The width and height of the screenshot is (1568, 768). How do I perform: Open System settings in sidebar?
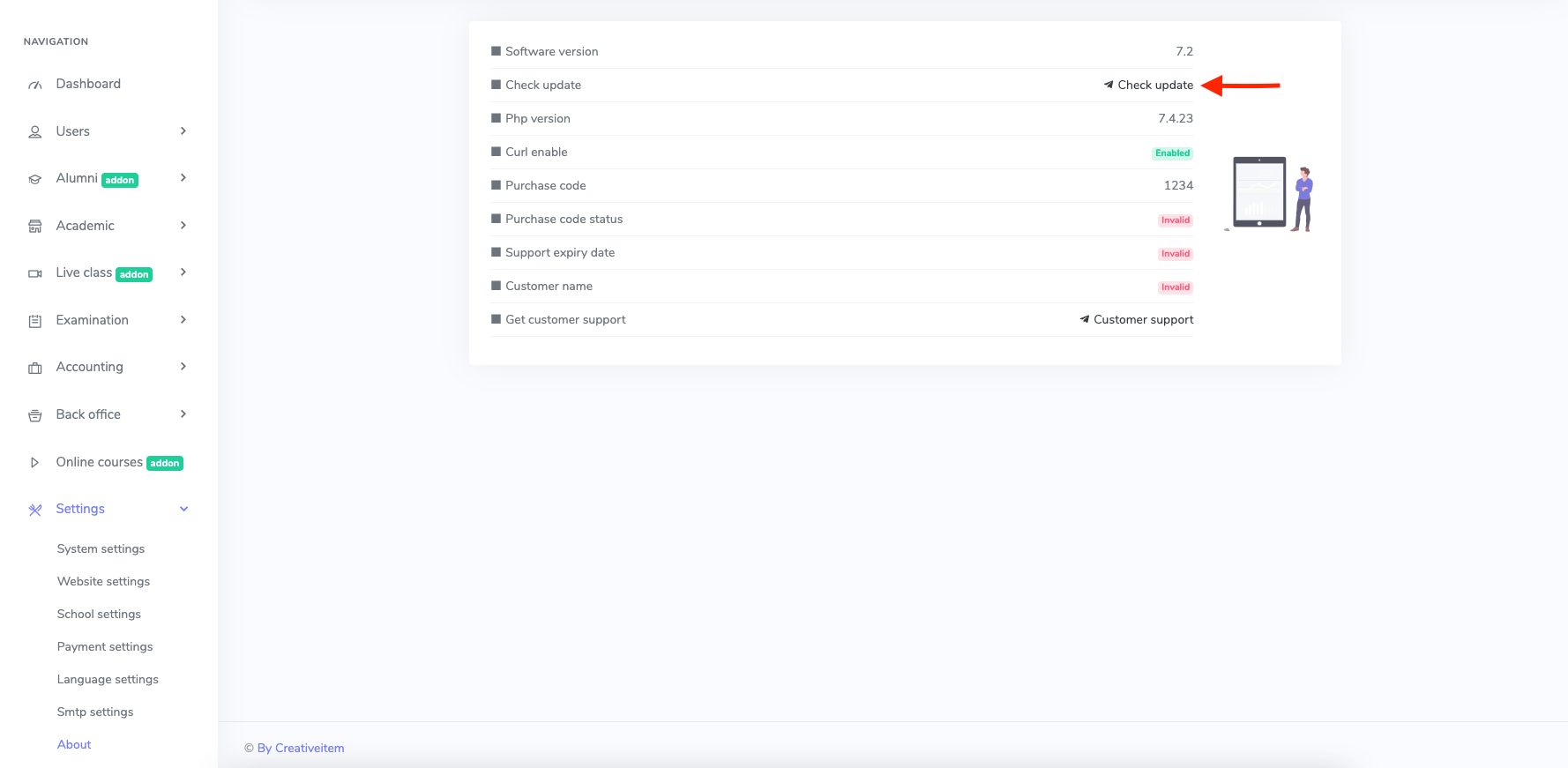101,548
